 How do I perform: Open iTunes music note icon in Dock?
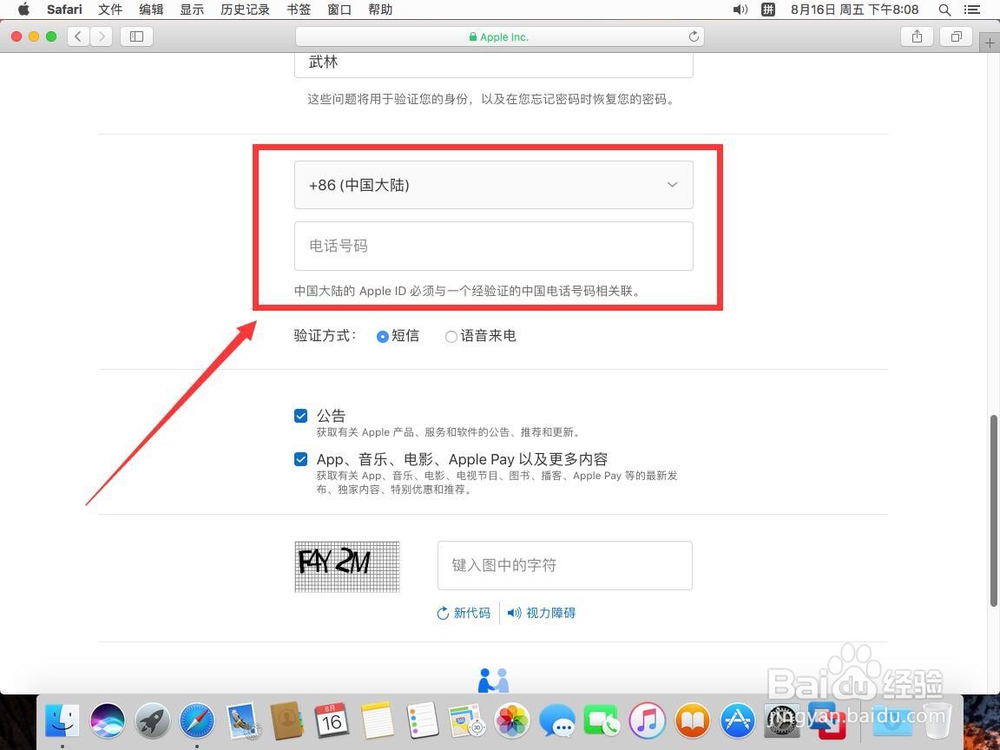pos(647,721)
